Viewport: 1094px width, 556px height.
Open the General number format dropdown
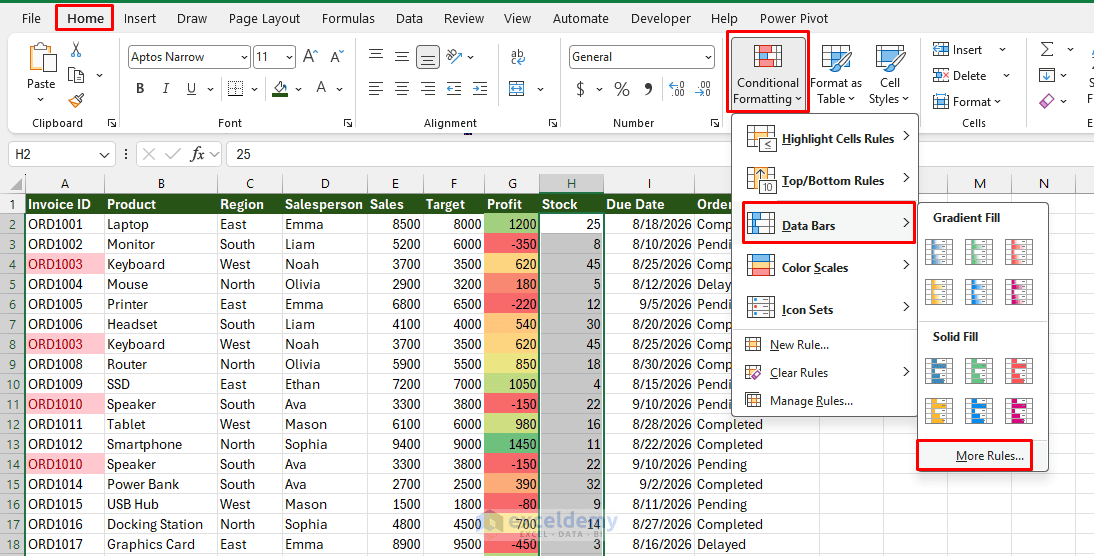point(708,57)
